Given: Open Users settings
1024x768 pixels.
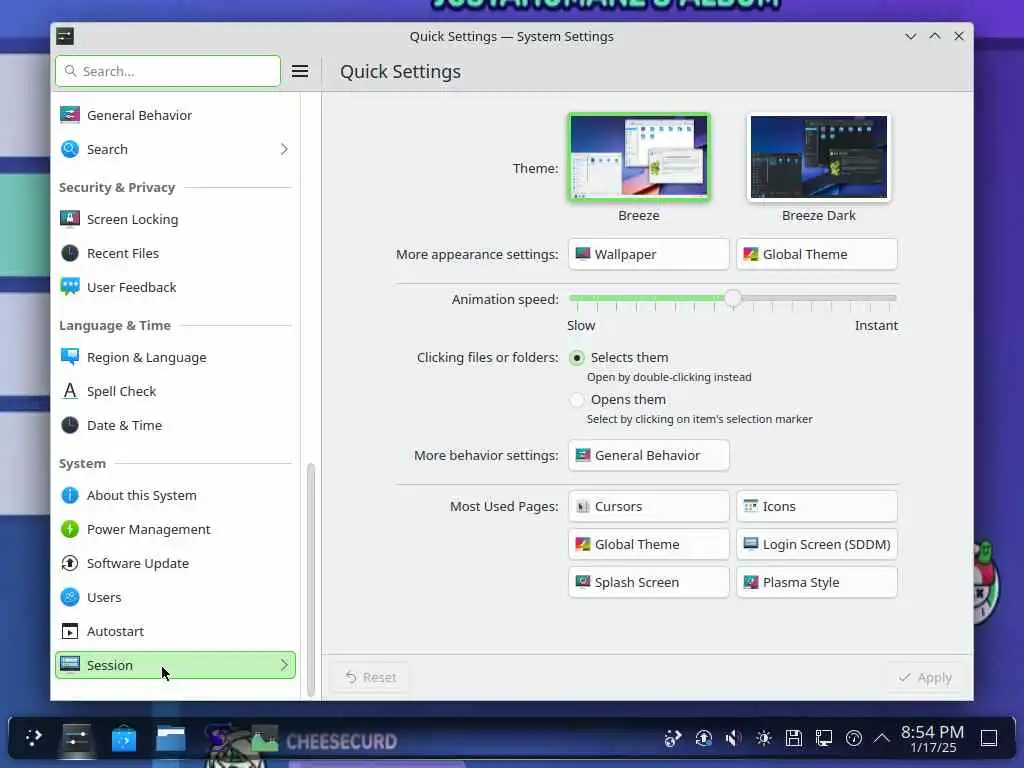Looking at the screenshot, I should click(x=175, y=597).
